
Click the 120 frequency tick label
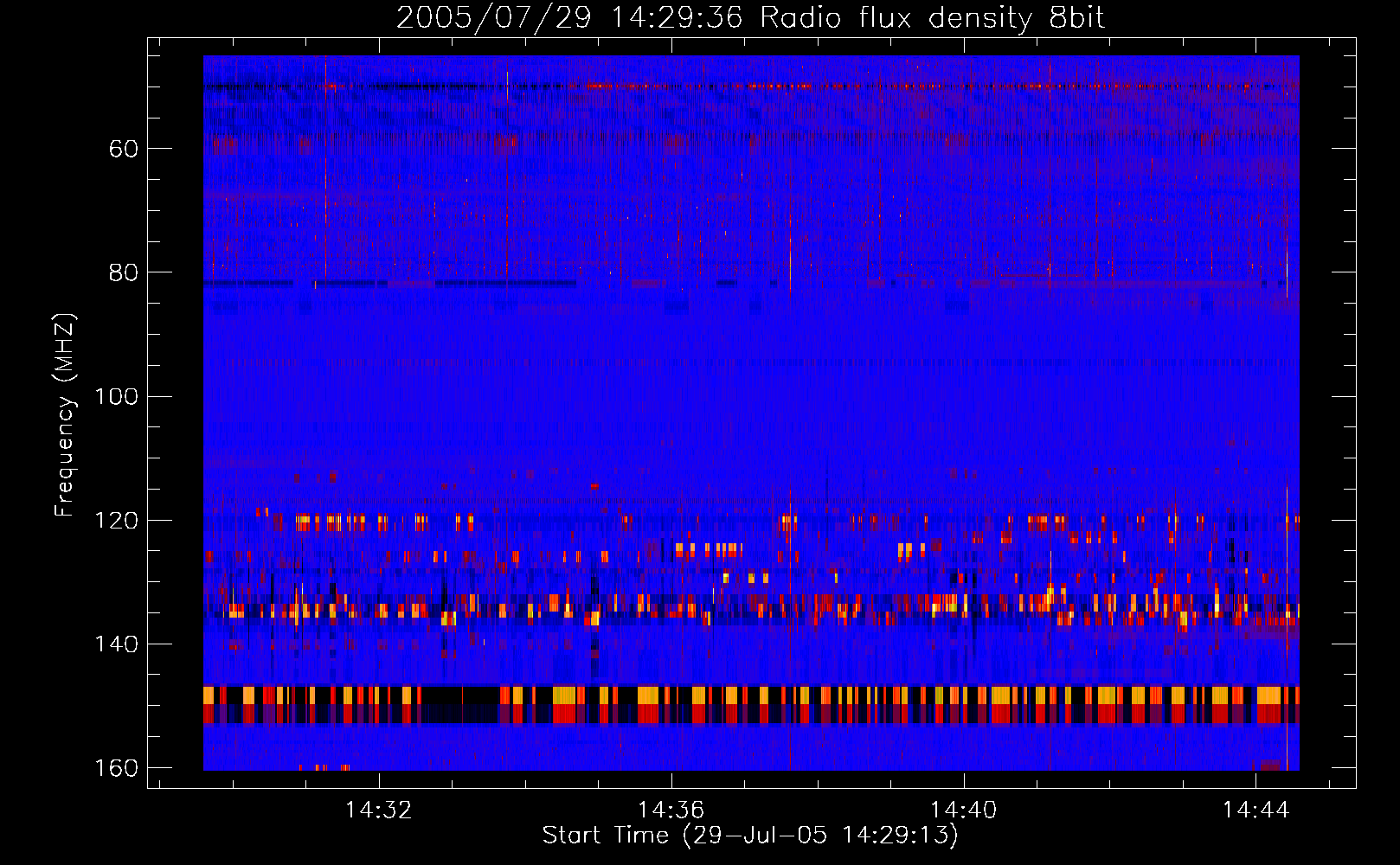[x=116, y=520]
